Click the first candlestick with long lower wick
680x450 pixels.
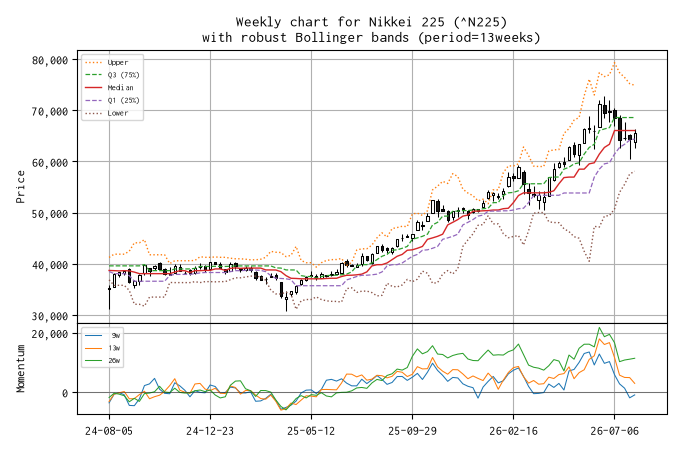click(x=109, y=295)
